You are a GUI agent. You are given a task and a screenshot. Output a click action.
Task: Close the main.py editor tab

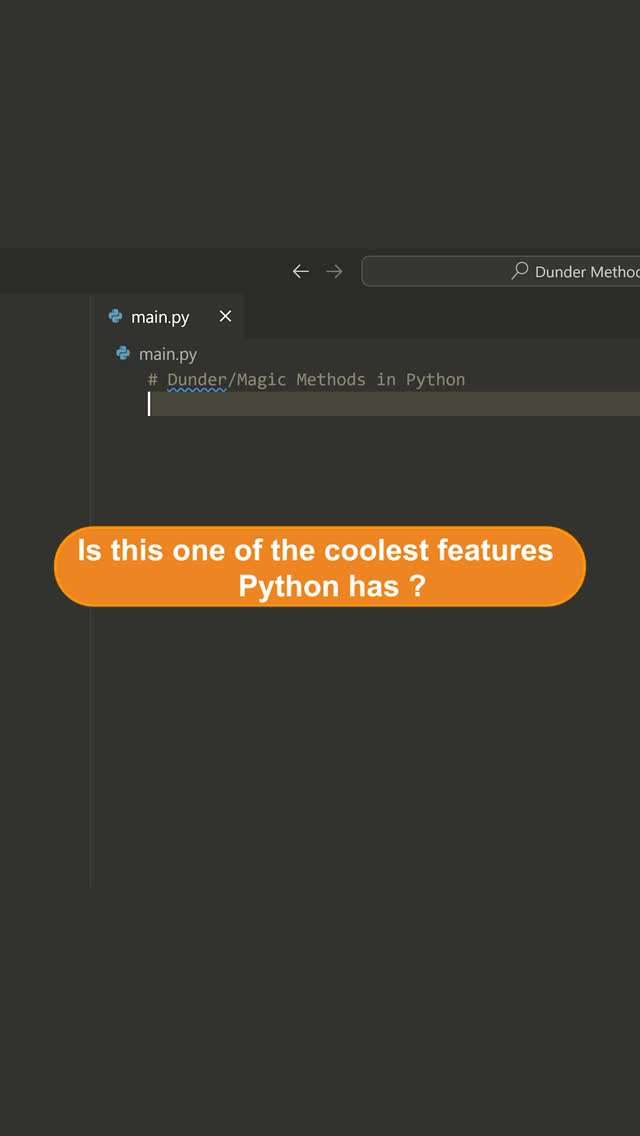pos(225,316)
